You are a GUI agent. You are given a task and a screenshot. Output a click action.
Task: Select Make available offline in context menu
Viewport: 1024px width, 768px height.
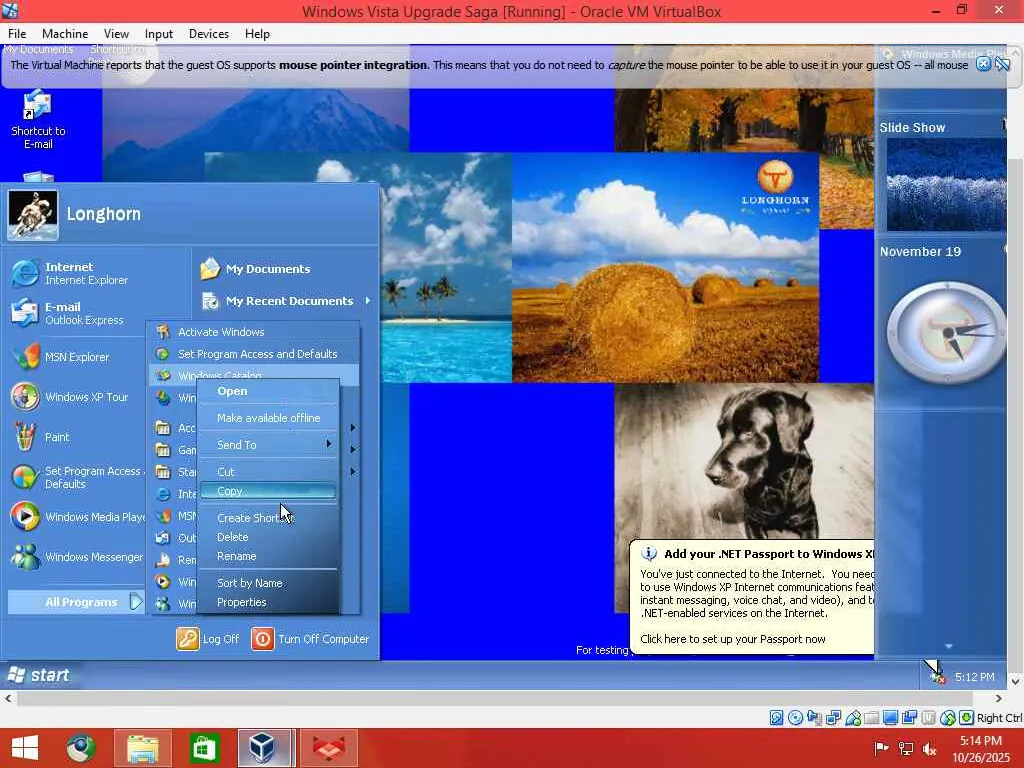268,418
